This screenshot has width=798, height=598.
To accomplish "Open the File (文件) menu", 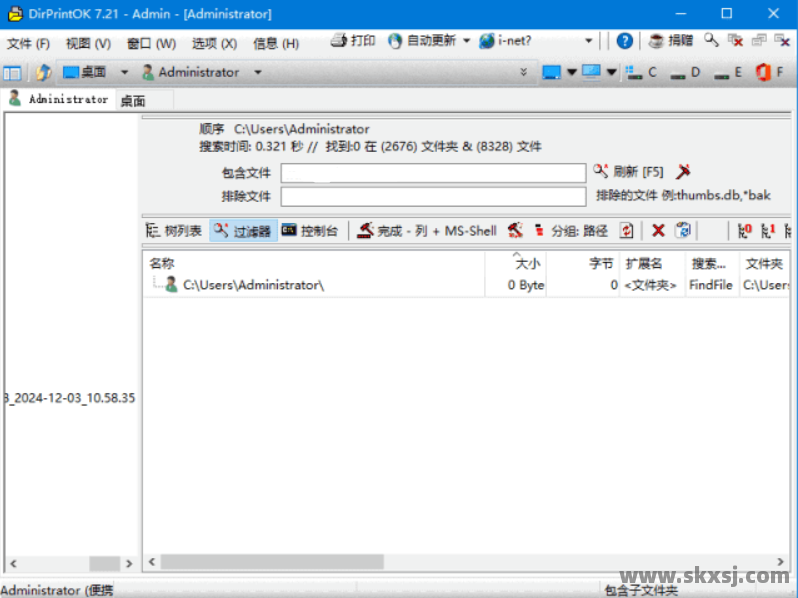I will coord(28,44).
